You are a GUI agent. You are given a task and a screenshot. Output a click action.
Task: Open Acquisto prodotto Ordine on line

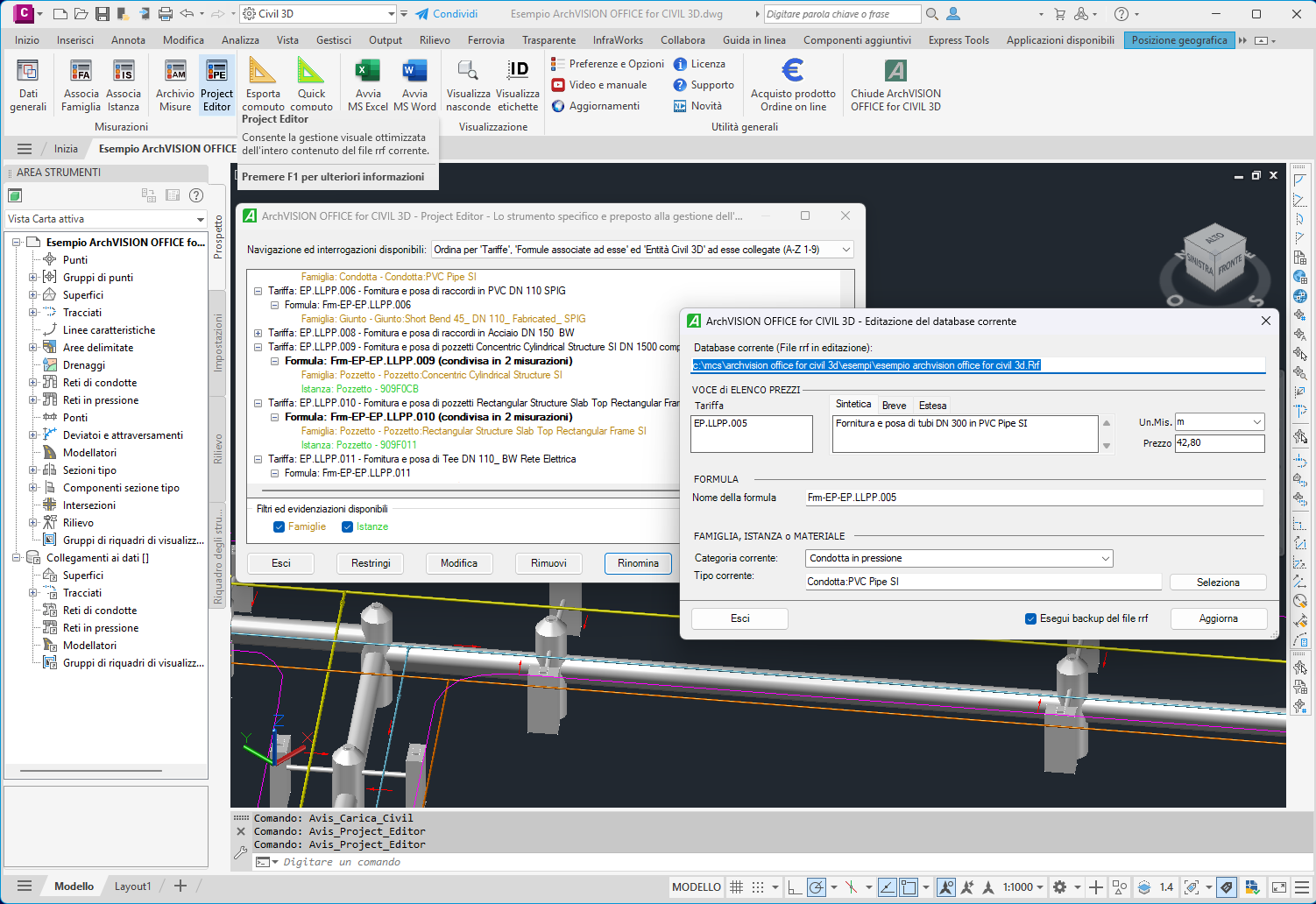click(x=793, y=85)
